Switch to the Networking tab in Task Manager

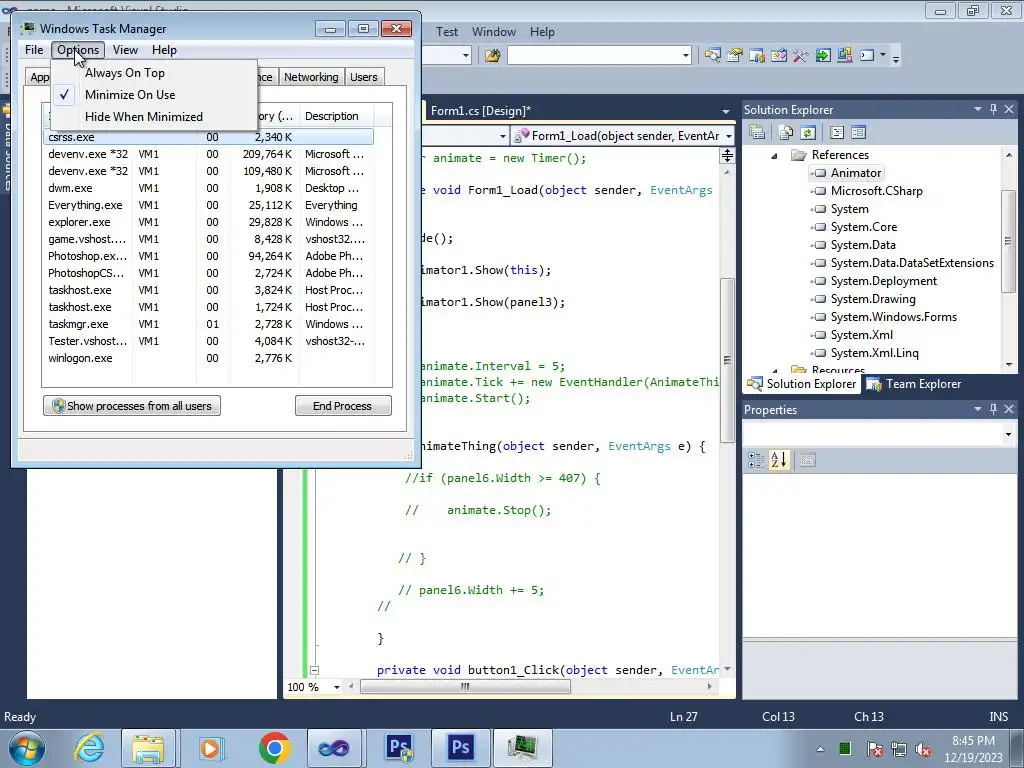coord(311,77)
